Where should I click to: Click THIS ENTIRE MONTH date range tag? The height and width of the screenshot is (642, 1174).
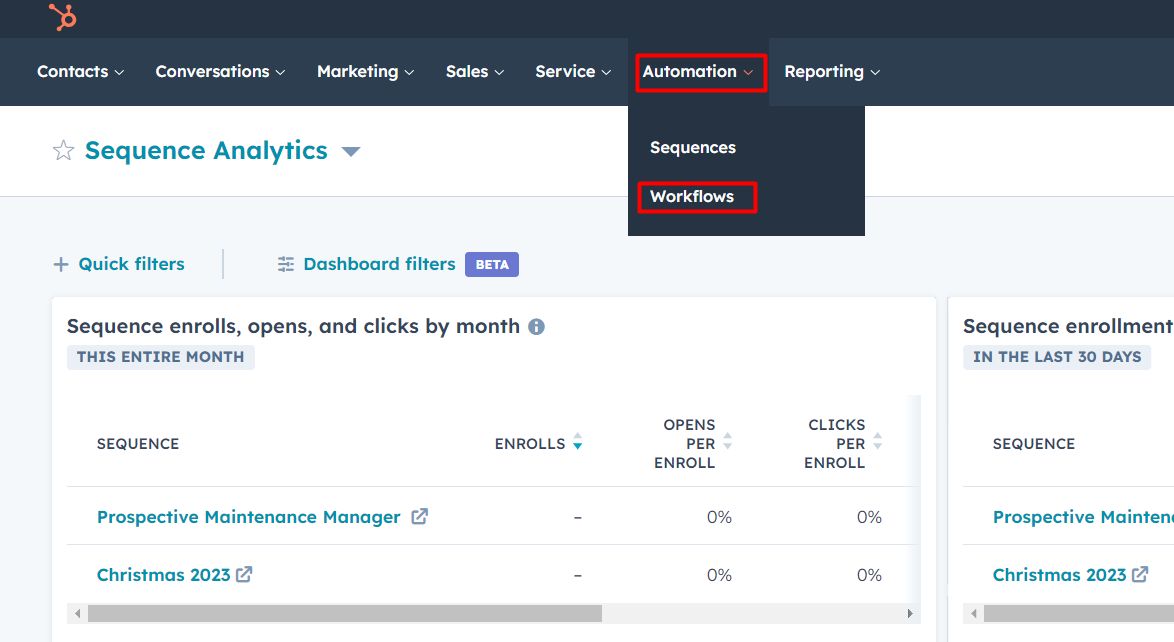click(160, 357)
